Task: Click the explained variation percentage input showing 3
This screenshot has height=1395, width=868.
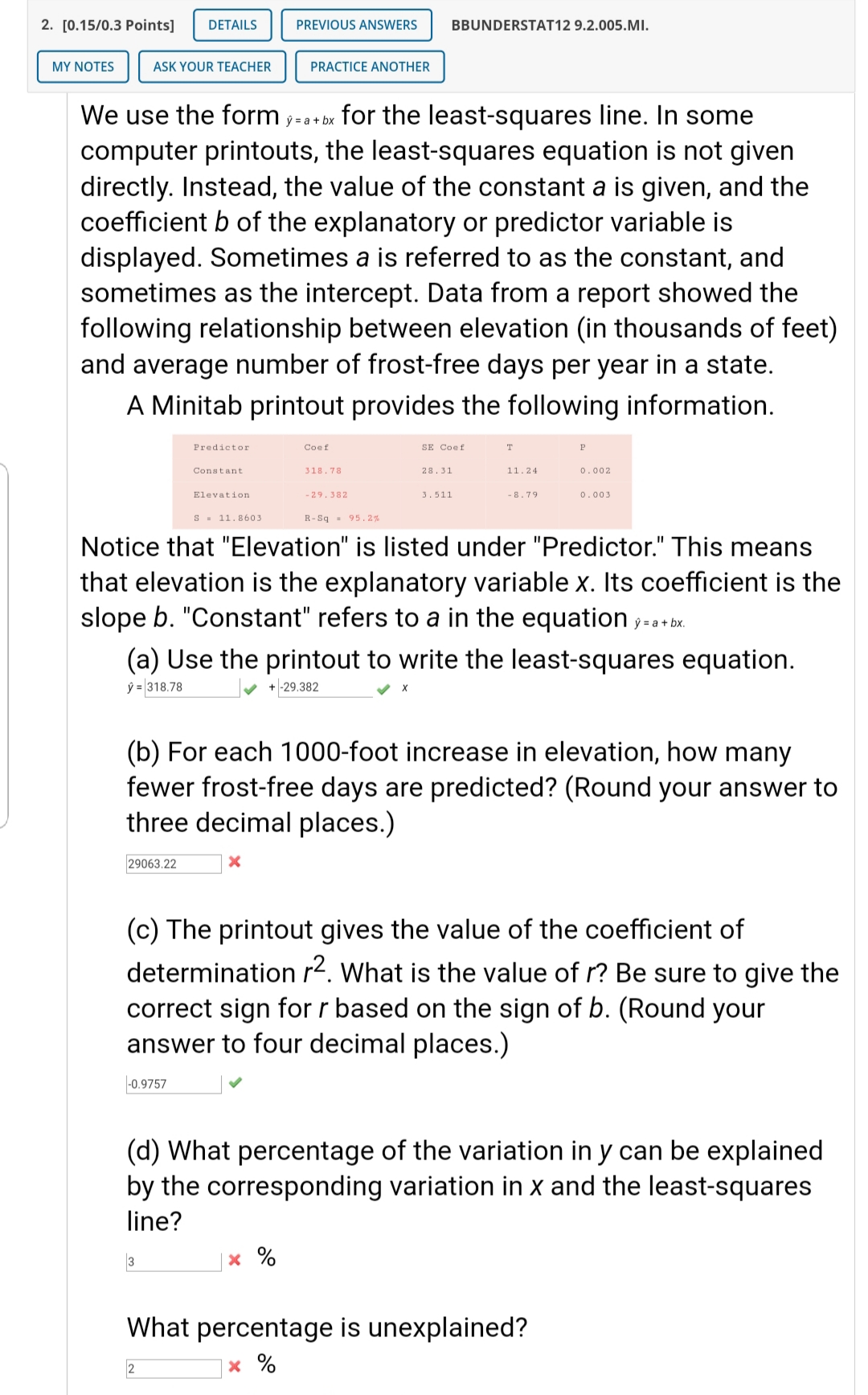Action: (x=173, y=1260)
